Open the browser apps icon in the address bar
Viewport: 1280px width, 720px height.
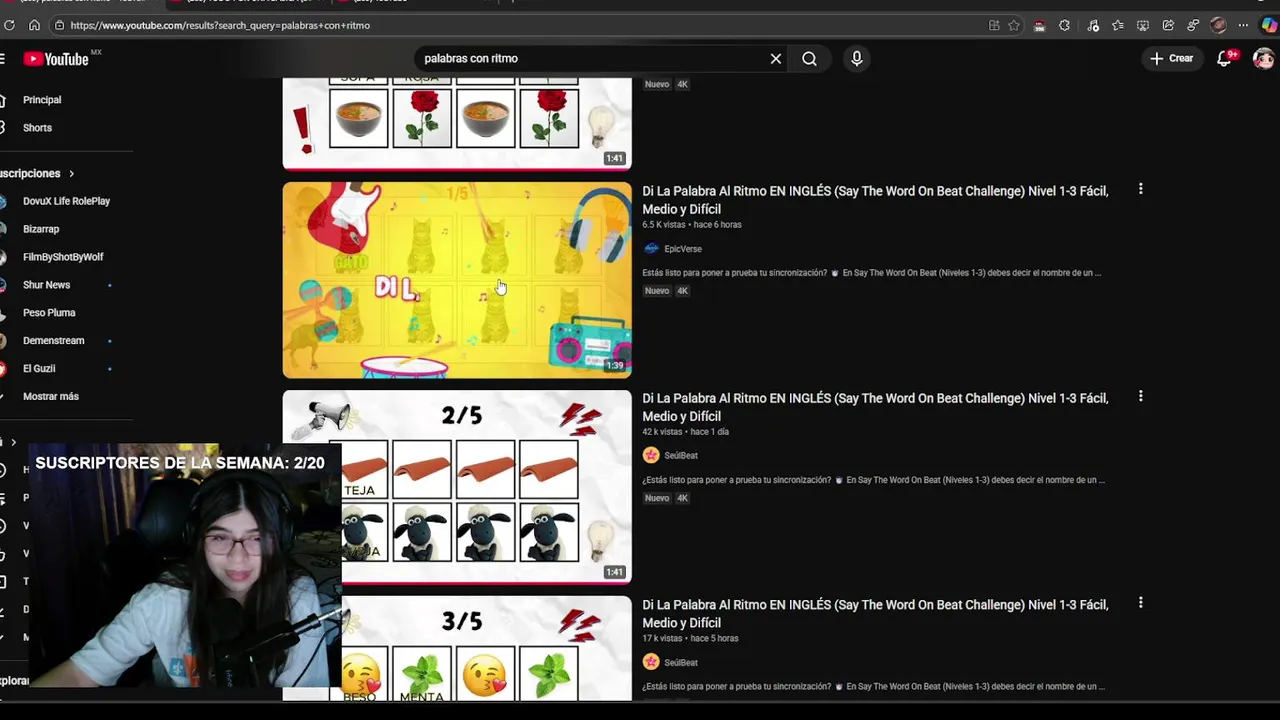point(993,25)
